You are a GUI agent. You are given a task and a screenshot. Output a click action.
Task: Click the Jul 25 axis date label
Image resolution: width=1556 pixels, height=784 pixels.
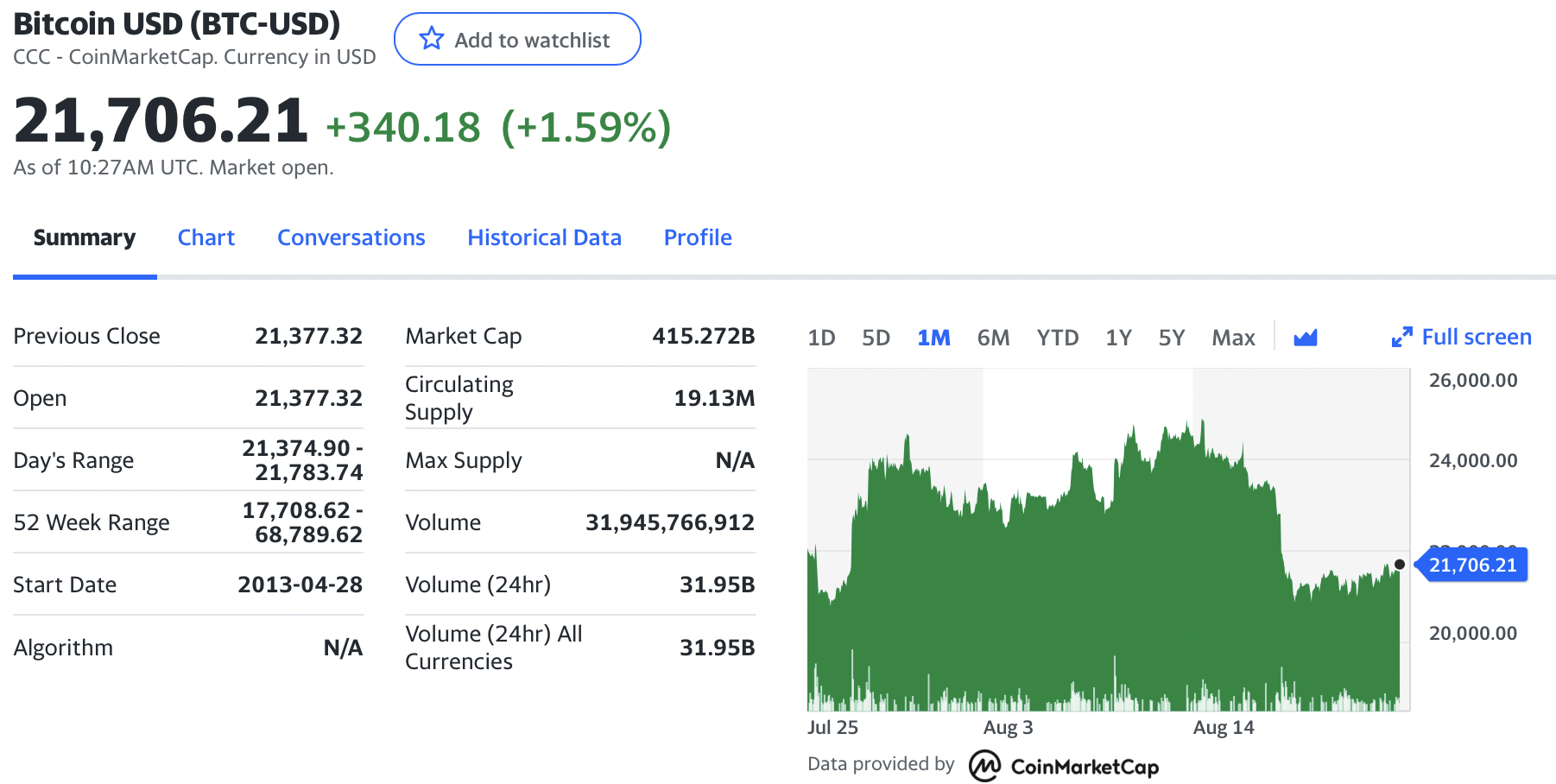click(x=832, y=727)
